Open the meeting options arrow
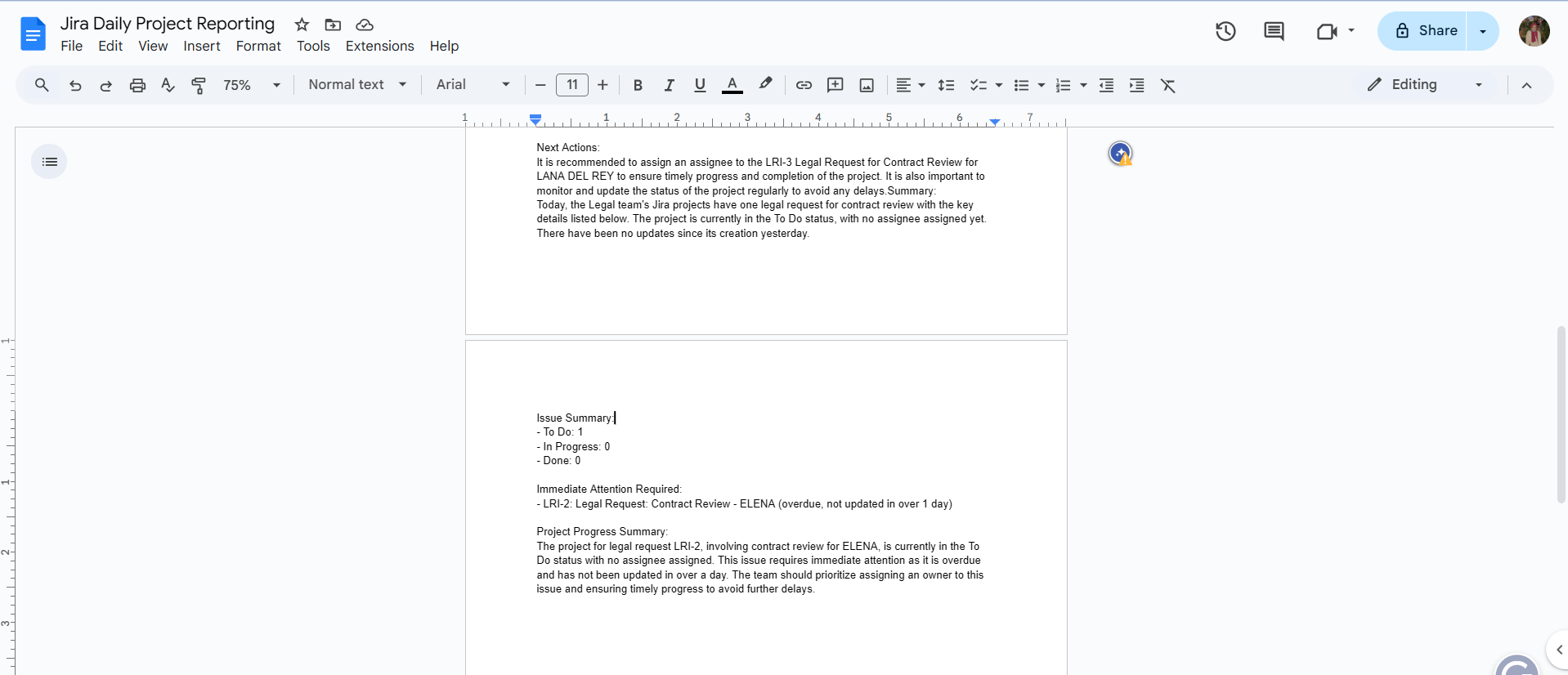The height and width of the screenshot is (675, 1568). [1351, 30]
